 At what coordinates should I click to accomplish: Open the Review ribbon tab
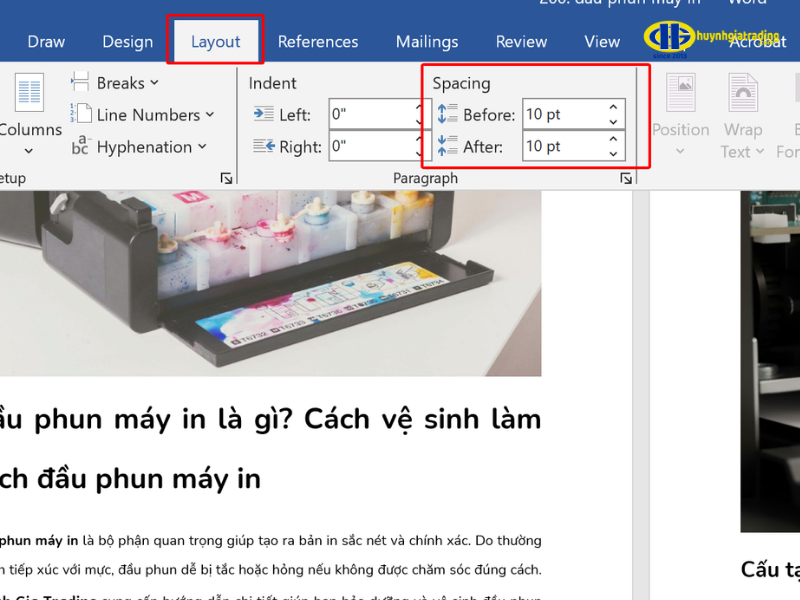pos(520,42)
